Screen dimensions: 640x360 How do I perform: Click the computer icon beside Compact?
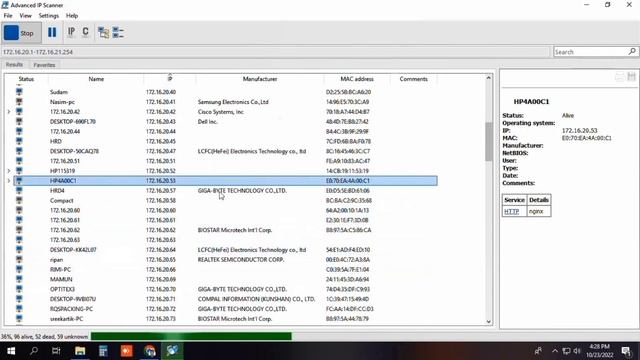coord(19,200)
